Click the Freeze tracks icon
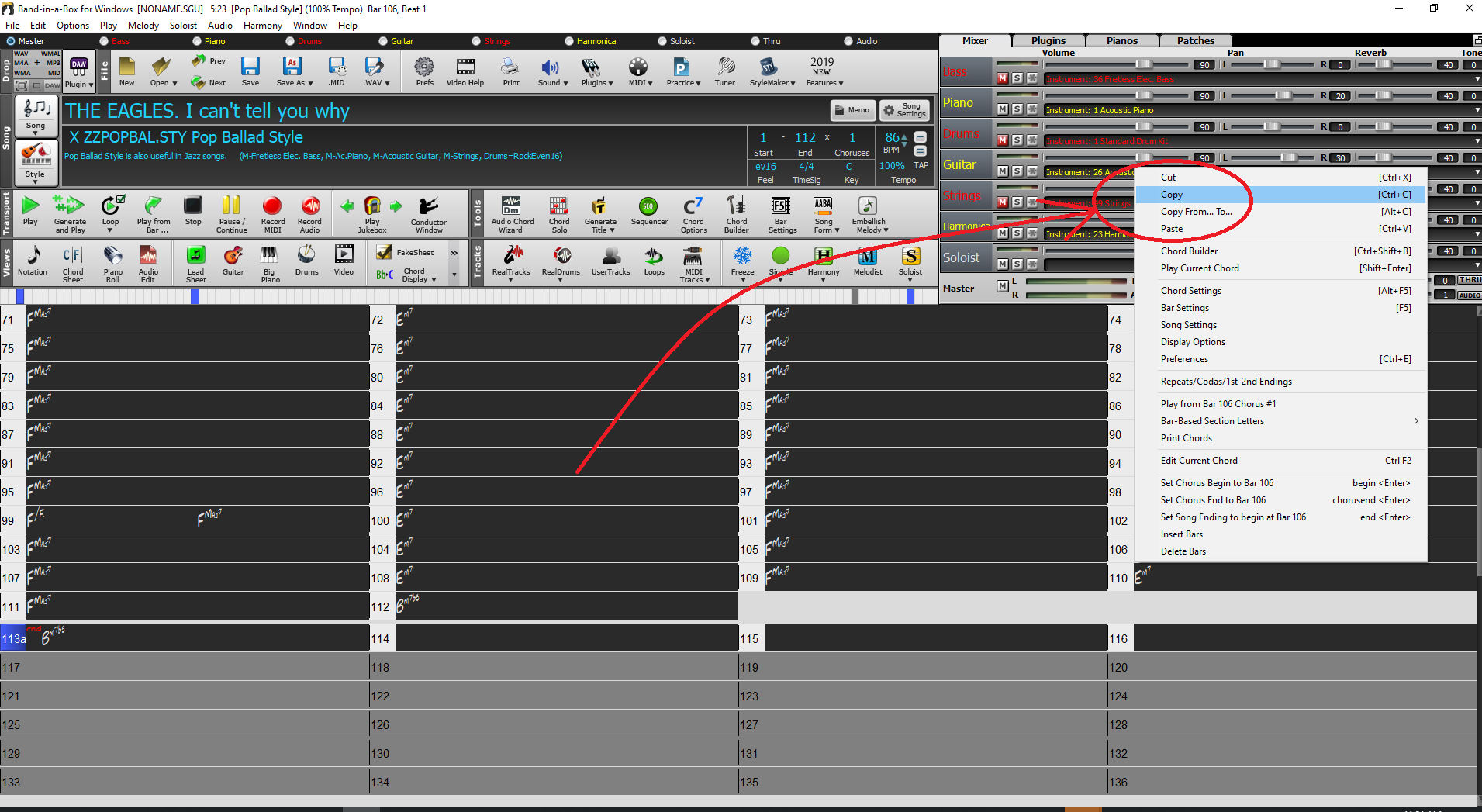The height and width of the screenshot is (812, 1482). click(x=742, y=262)
